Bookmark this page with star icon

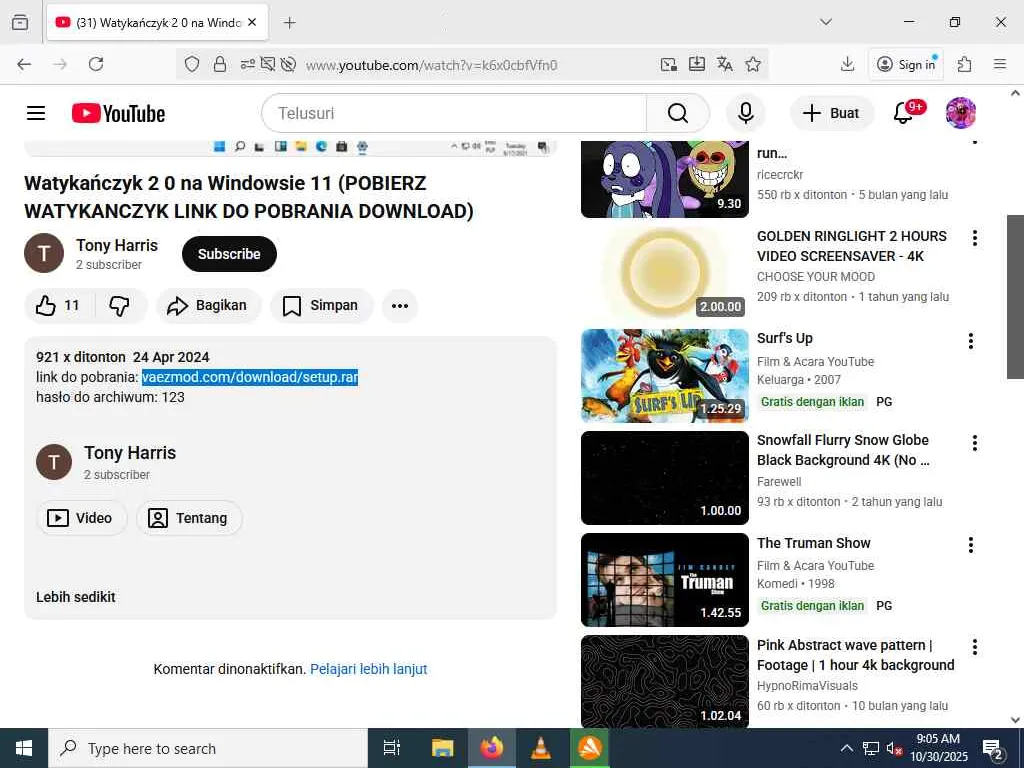tap(753, 64)
